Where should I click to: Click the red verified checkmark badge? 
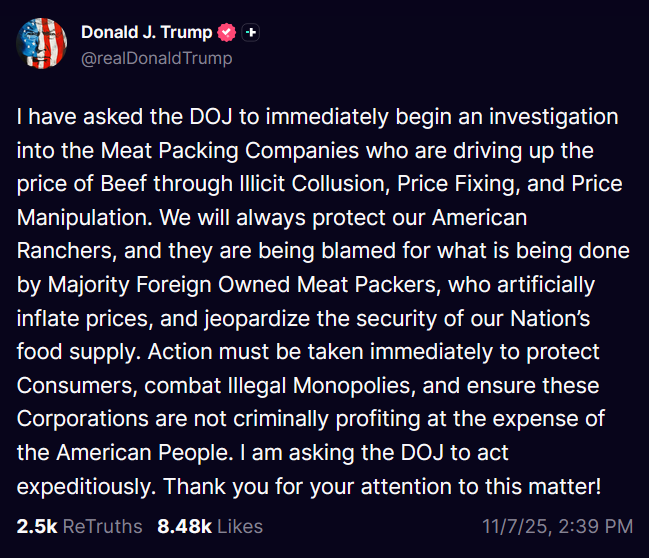[227, 33]
